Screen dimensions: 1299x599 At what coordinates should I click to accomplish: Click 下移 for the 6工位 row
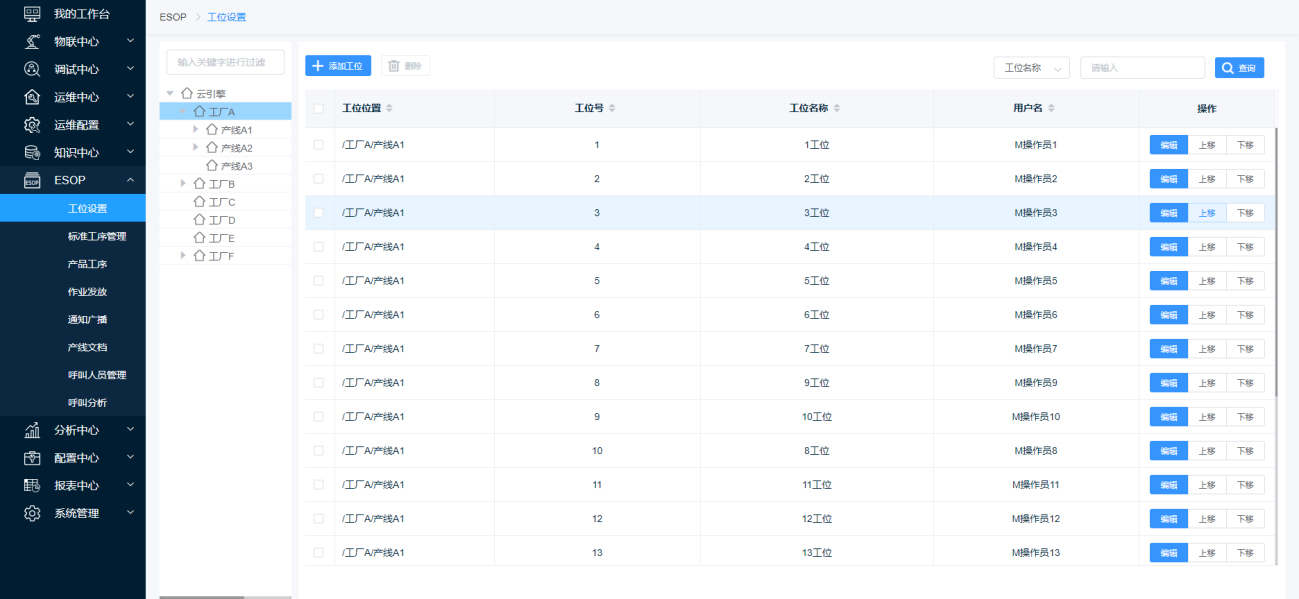click(1245, 315)
